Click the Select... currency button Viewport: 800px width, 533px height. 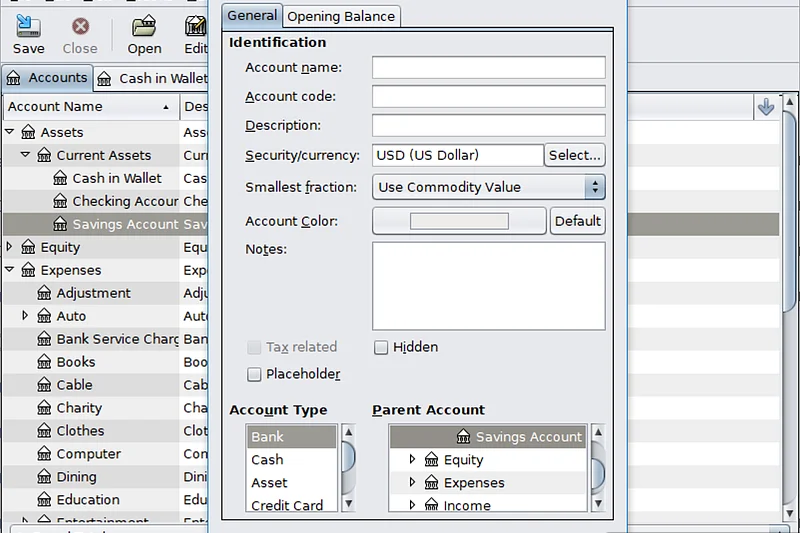[x=574, y=155]
